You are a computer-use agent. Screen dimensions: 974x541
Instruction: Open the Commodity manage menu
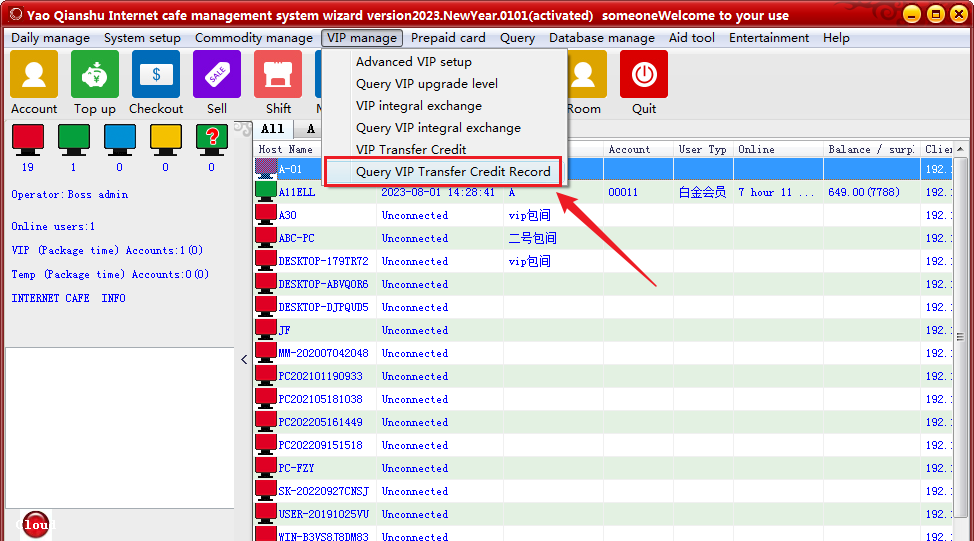pyautogui.click(x=254, y=38)
